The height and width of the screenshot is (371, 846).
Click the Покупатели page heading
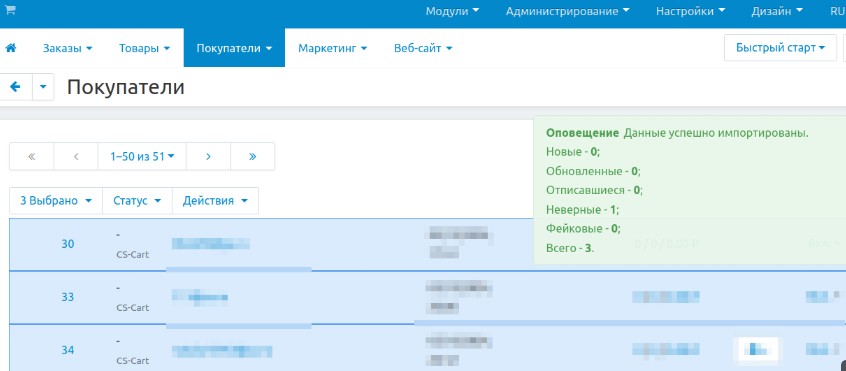pos(126,87)
